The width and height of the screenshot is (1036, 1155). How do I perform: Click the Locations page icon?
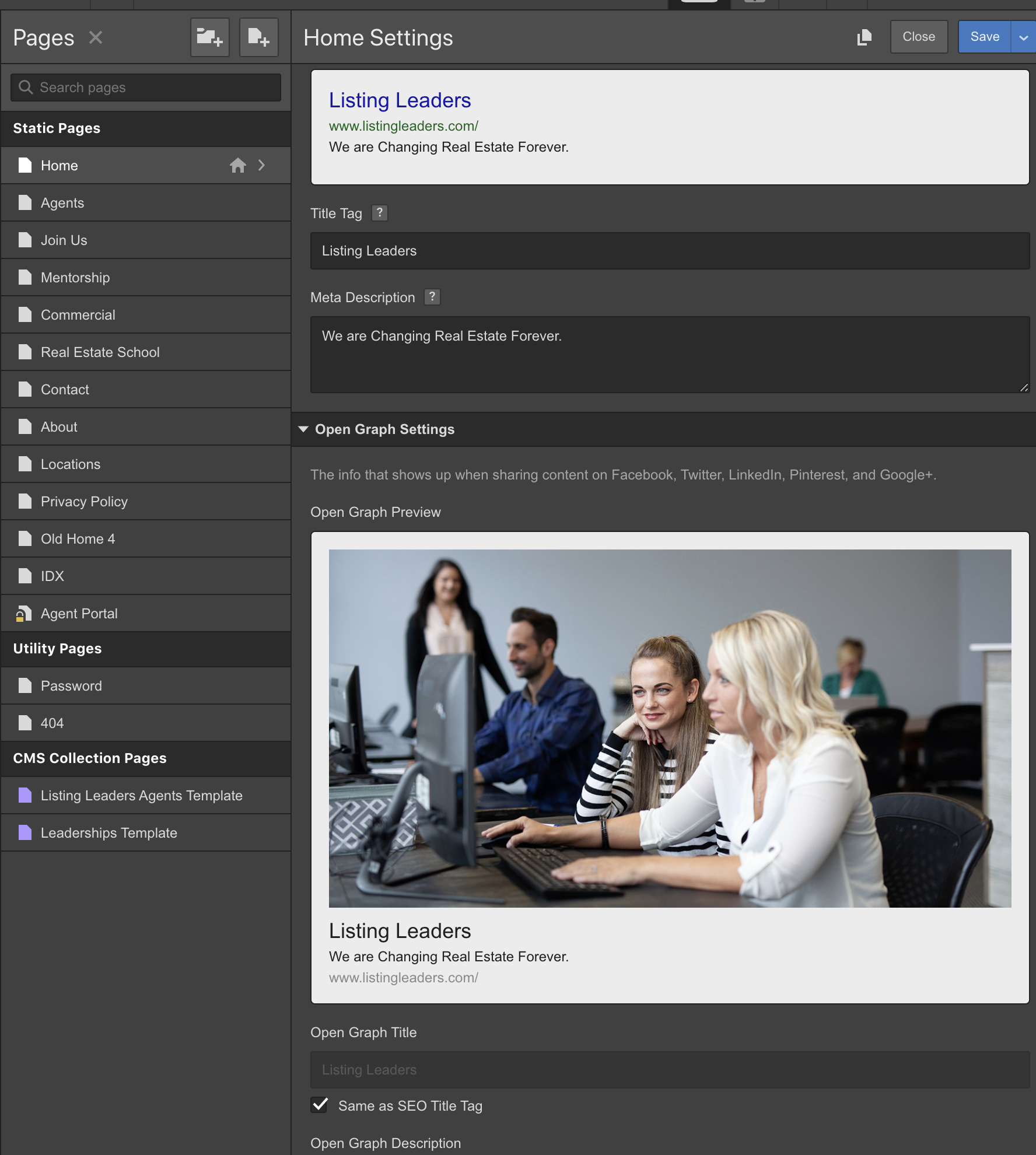(x=25, y=464)
